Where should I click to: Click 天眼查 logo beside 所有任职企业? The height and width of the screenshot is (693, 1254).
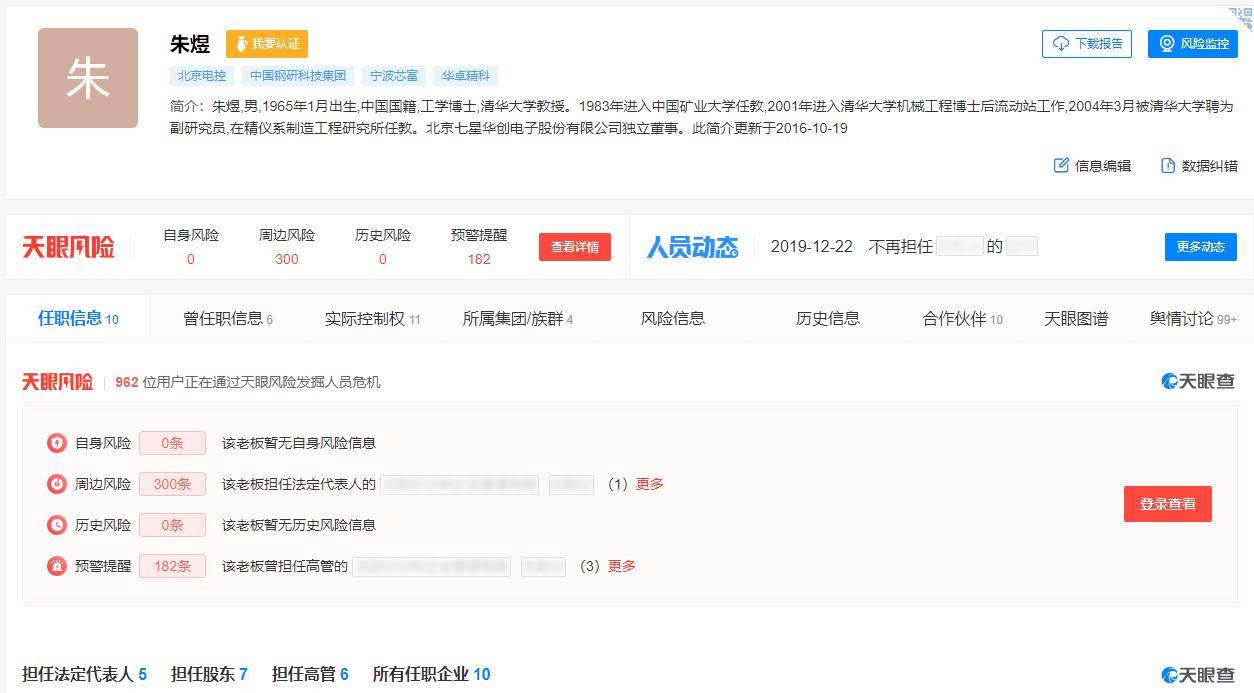coord(1199,675)
